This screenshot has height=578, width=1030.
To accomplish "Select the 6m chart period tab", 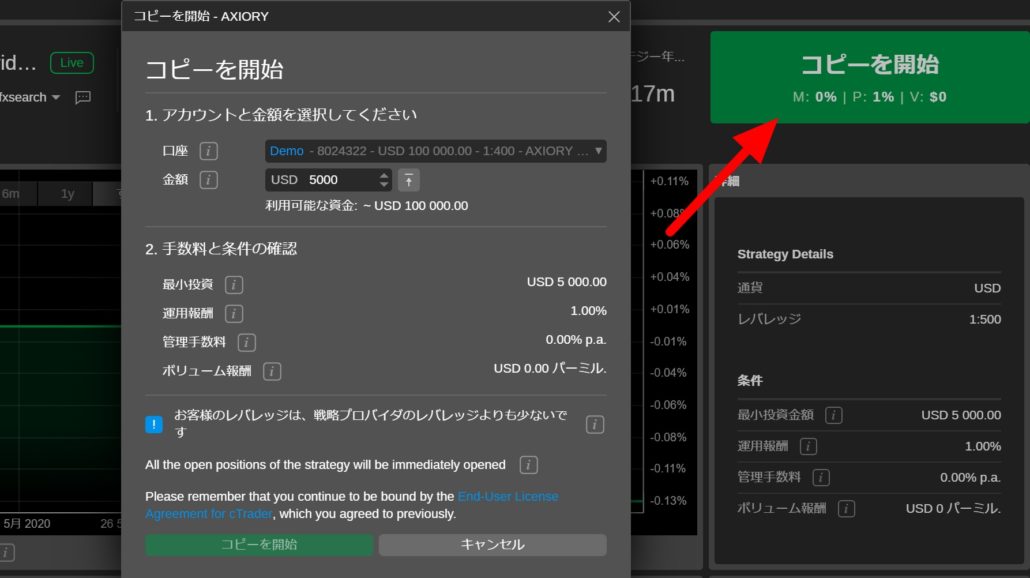I will [11, 194].
